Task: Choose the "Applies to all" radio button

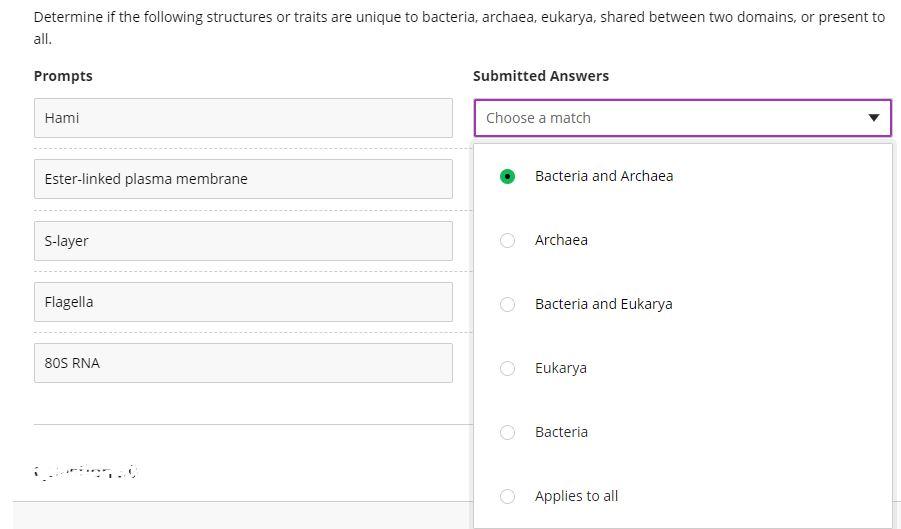Action: click(508, 496)
